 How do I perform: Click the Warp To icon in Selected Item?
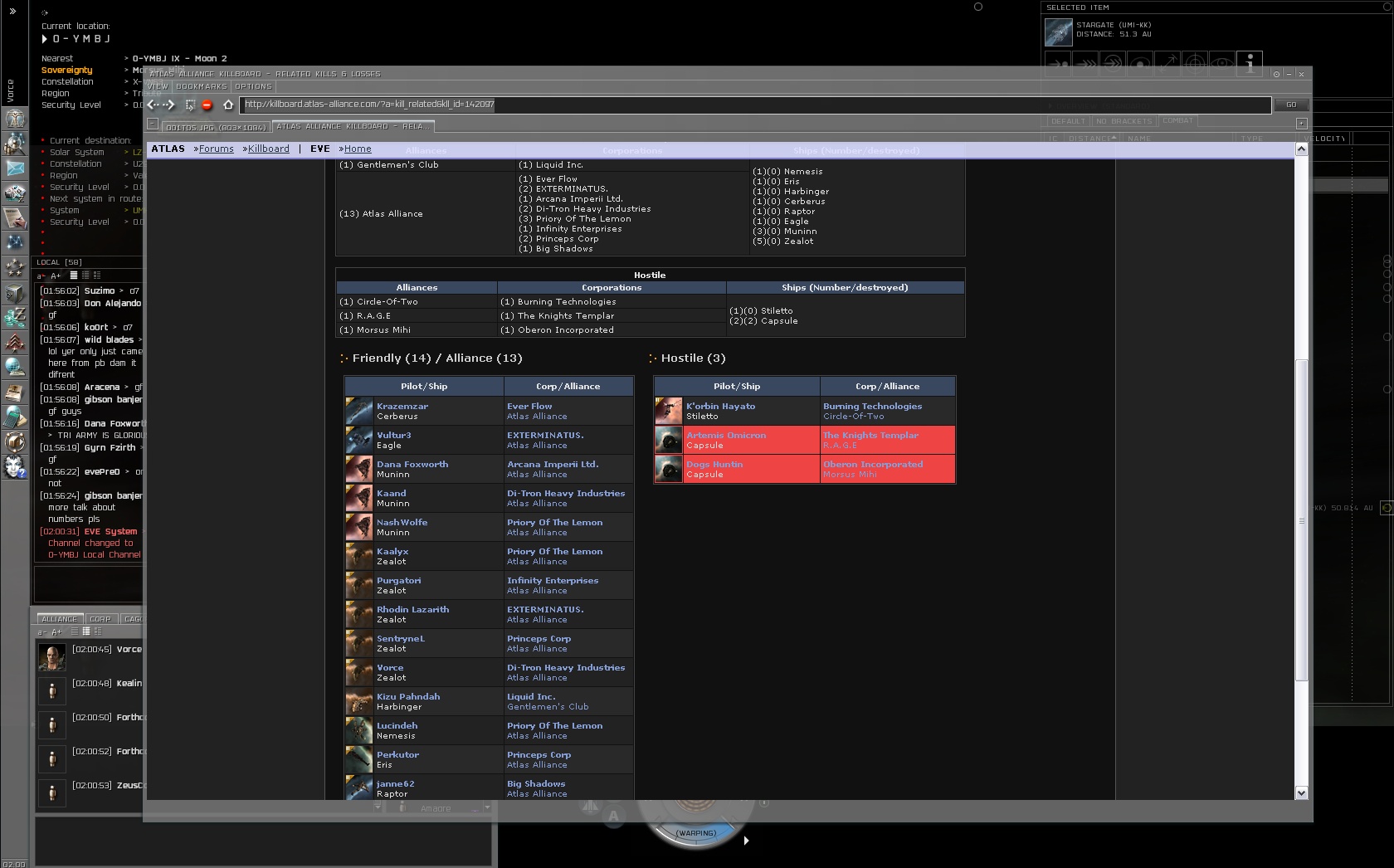[1085, 64]
